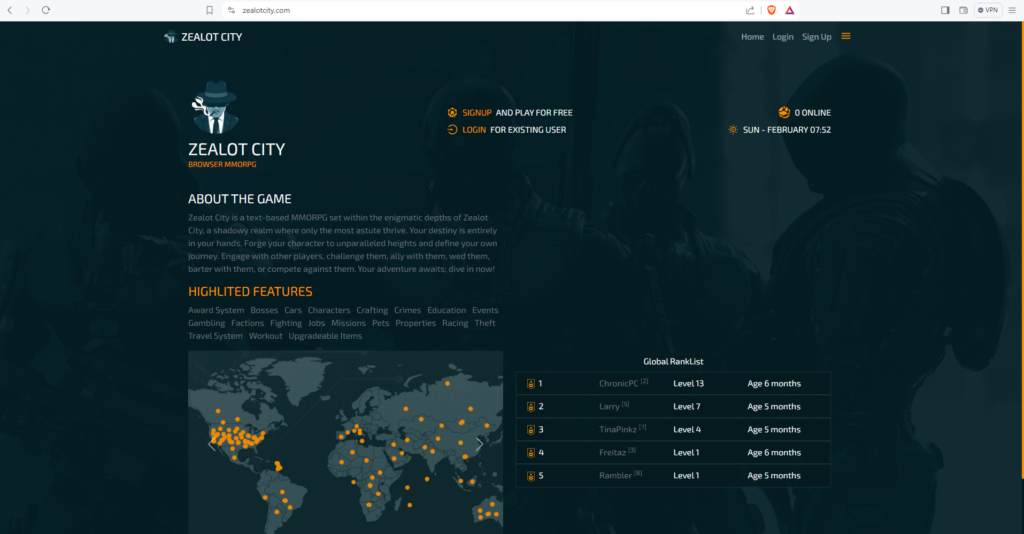Click Upgradeable Items feature text
The width and height of the screenshot is (1024, 534).
325,336
